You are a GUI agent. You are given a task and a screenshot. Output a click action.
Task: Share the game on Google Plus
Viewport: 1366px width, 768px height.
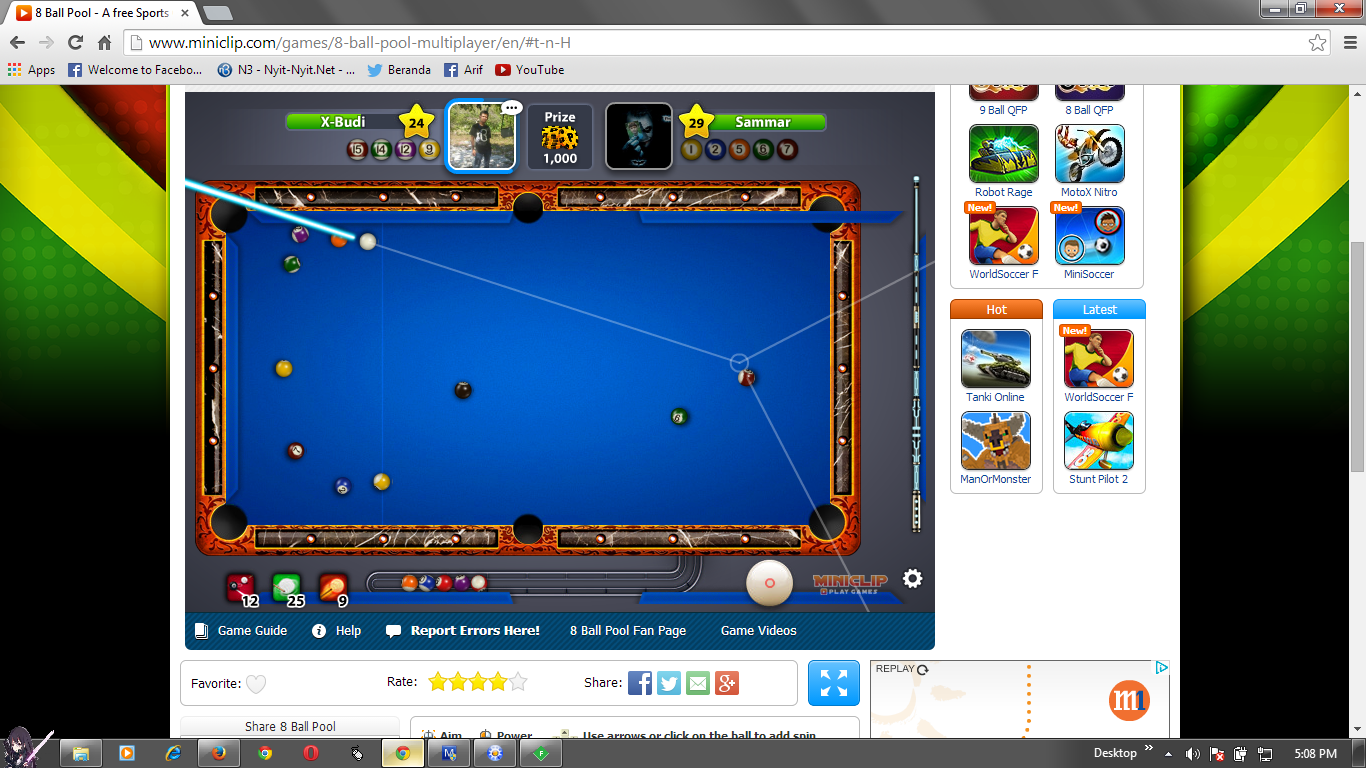(727, 683)
